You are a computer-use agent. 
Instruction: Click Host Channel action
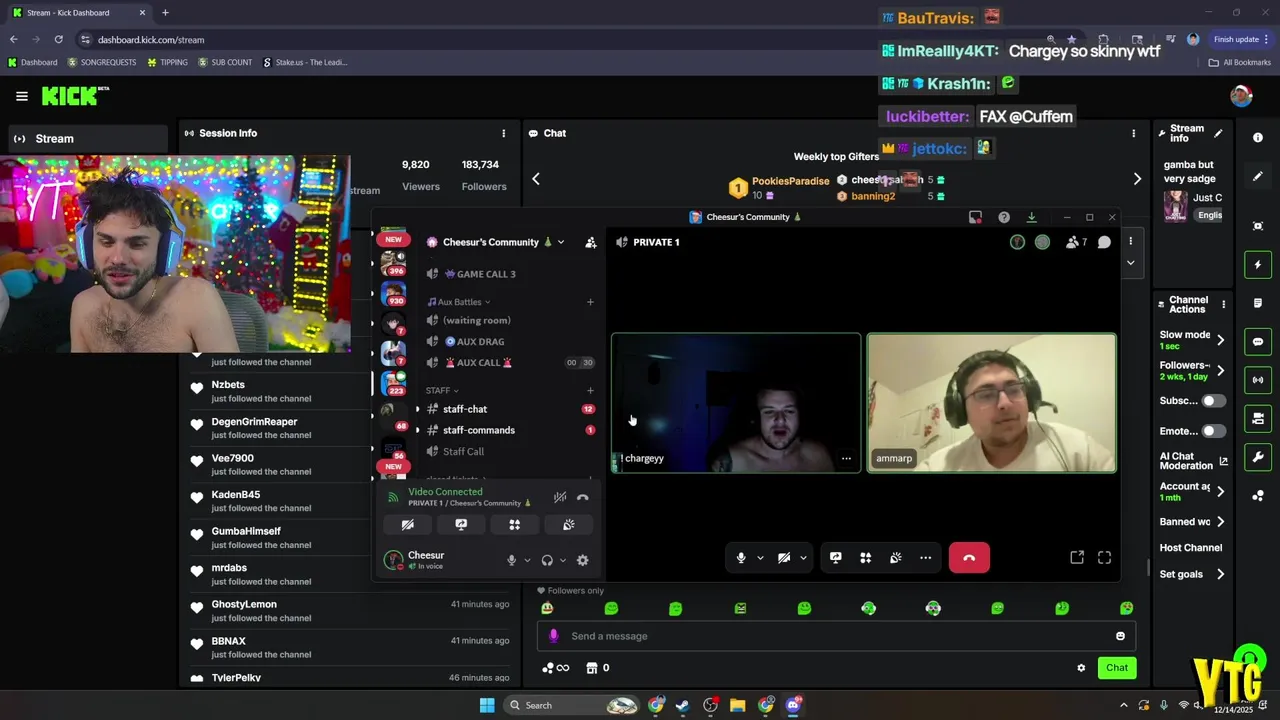(1191, 548)
